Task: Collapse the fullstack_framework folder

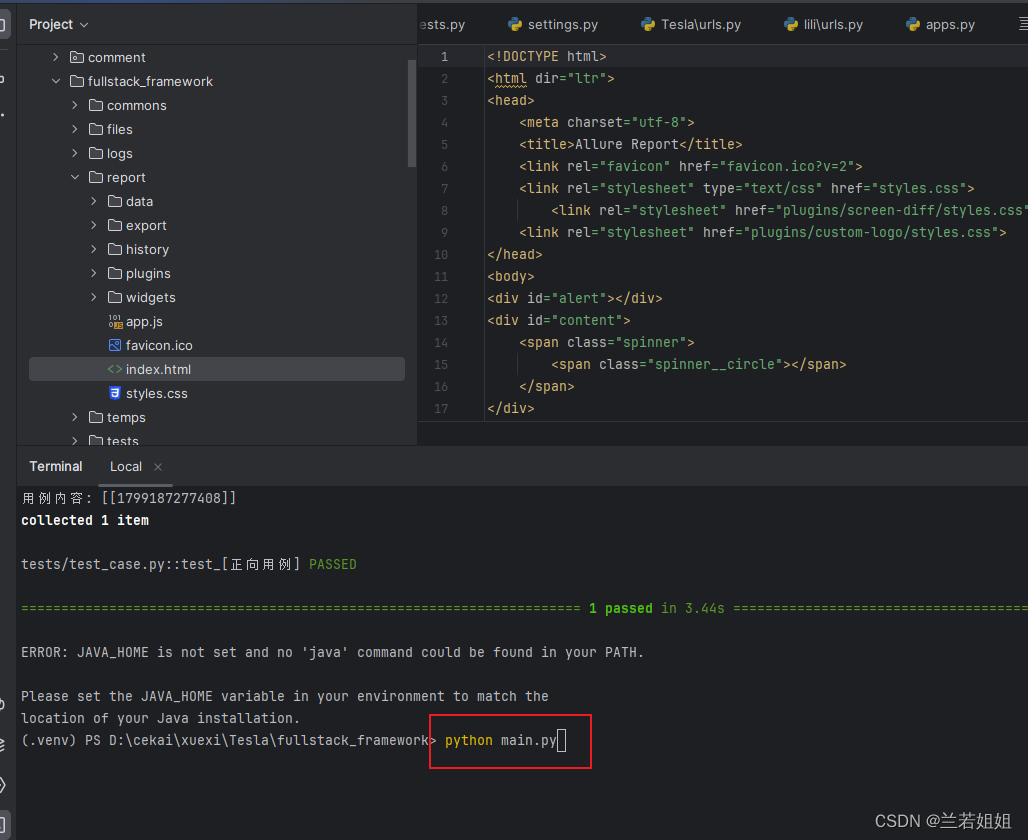Action: [56, 81]
